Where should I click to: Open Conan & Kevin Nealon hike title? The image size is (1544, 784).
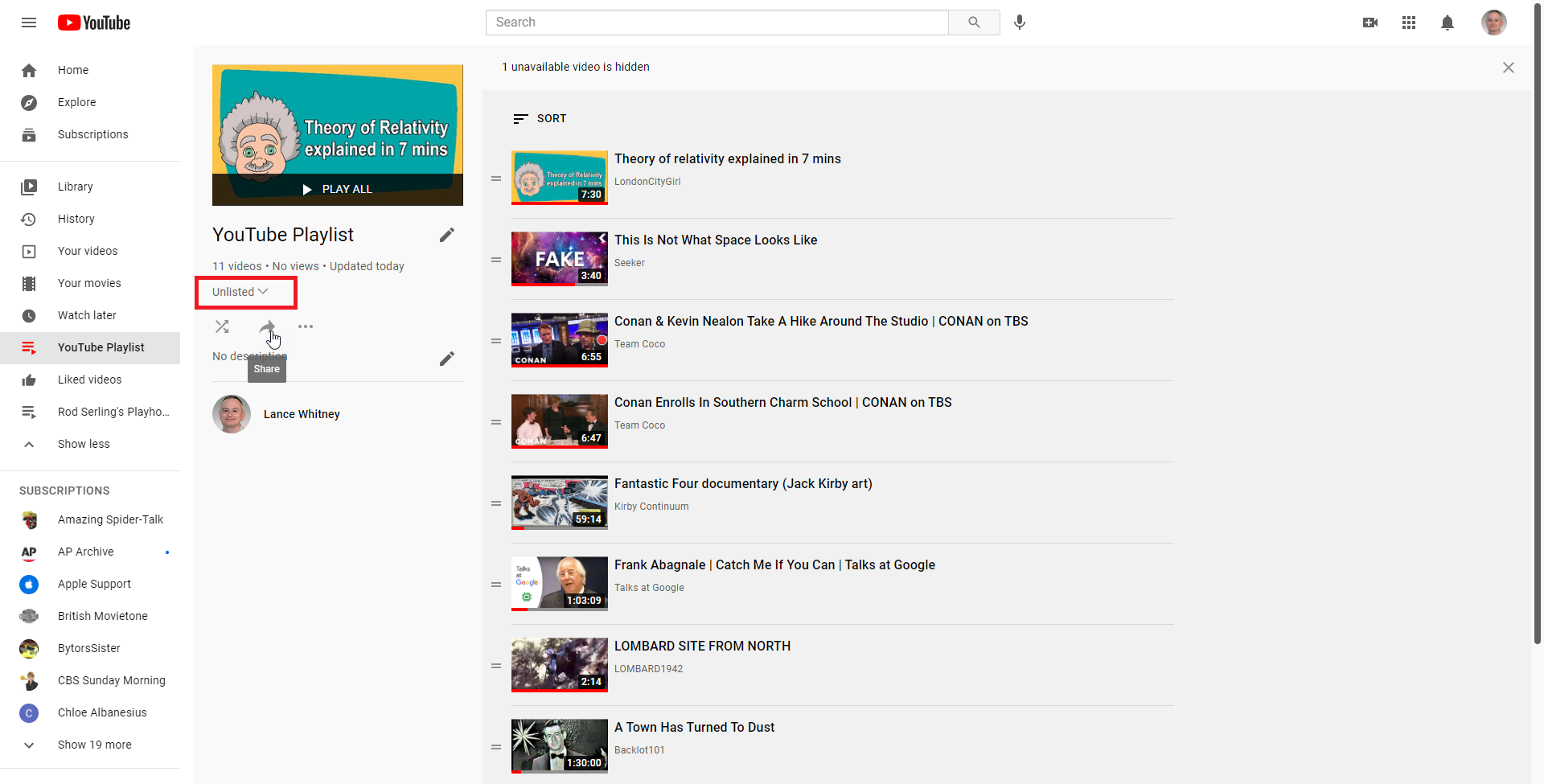(821, 321)
